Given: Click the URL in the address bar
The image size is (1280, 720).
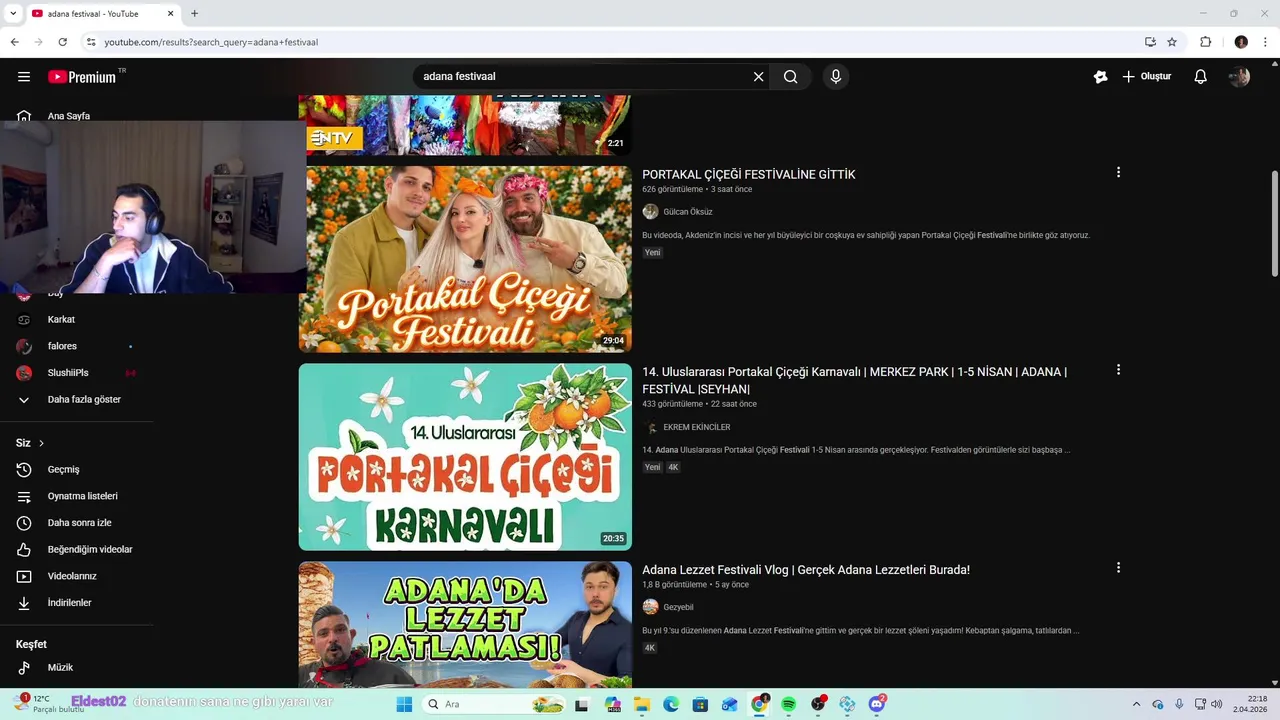Looking at the screenshot, I should [x=211, y=42].
